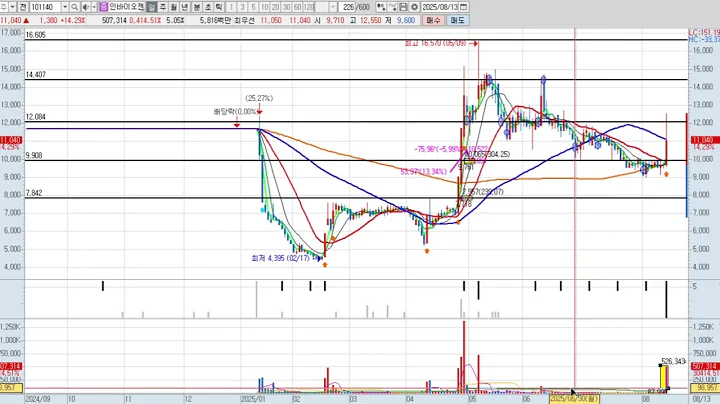Viewport: 720px width, 404px height.
Task: Click the yellow latest volume bar
Action: pos(664,377)
